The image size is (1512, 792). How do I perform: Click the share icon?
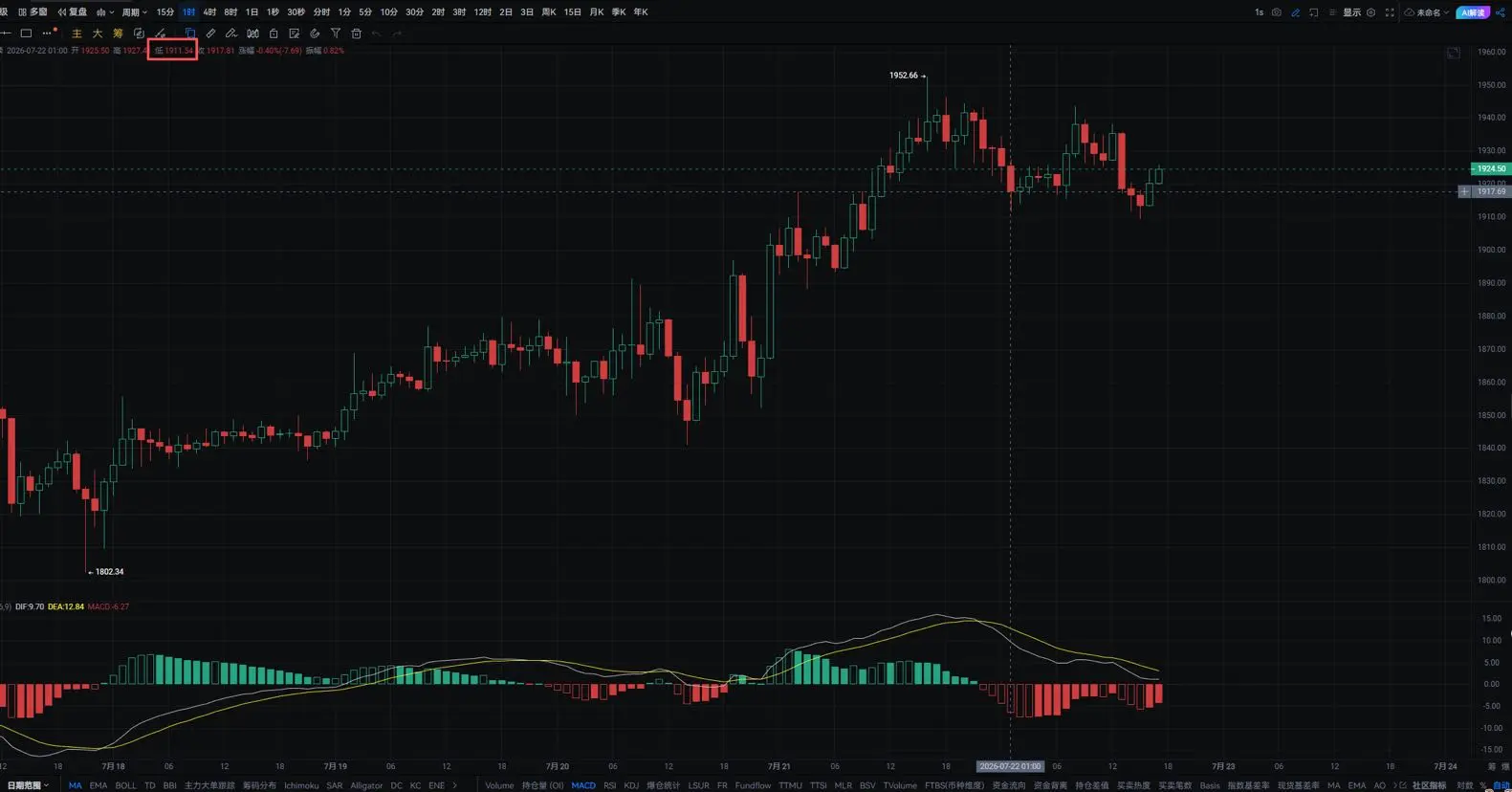pyautogui.click(x=1500, y=12)
